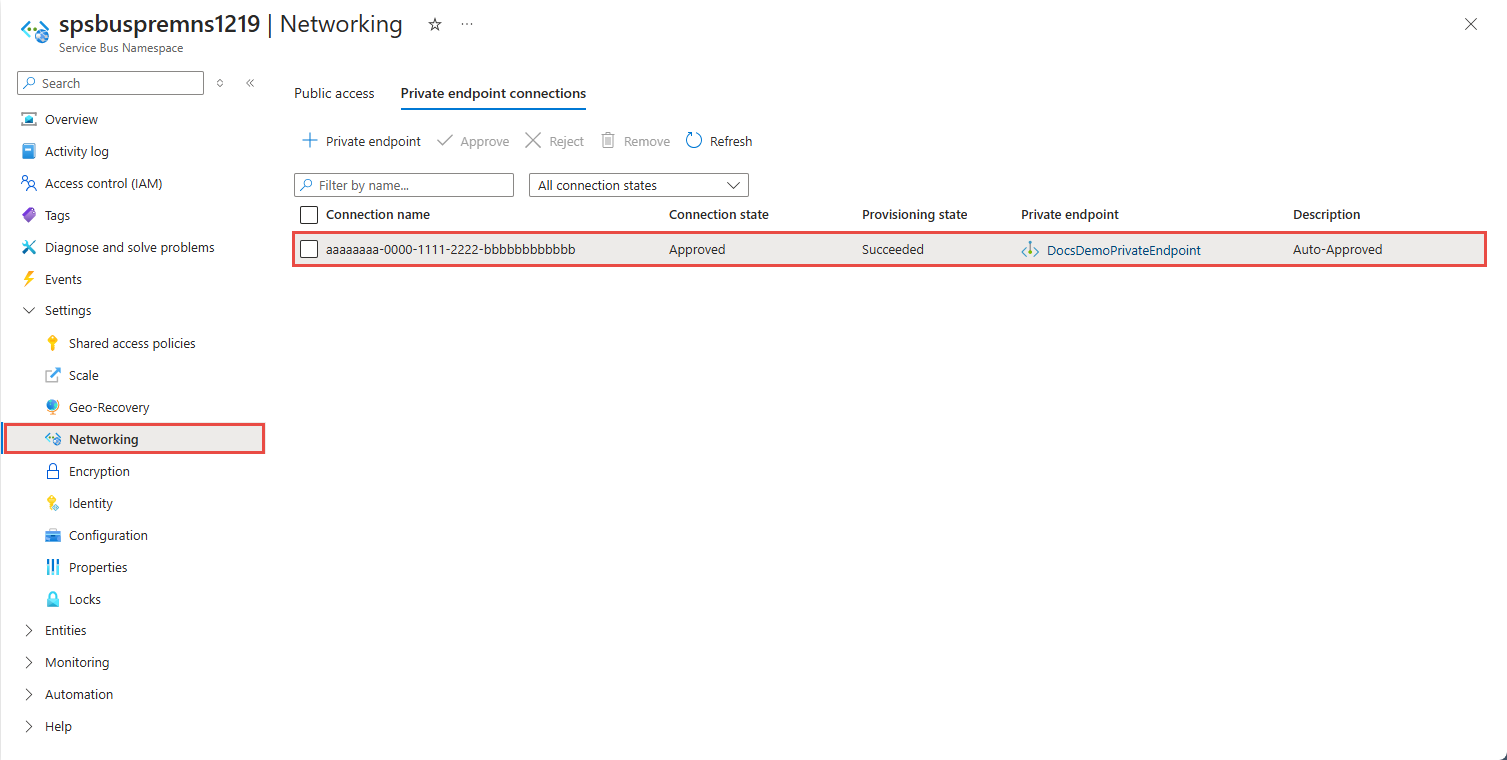Click the favorite star icon beside Networking title
Viewport: 1507px width, 760px height.
coord(435,25)
